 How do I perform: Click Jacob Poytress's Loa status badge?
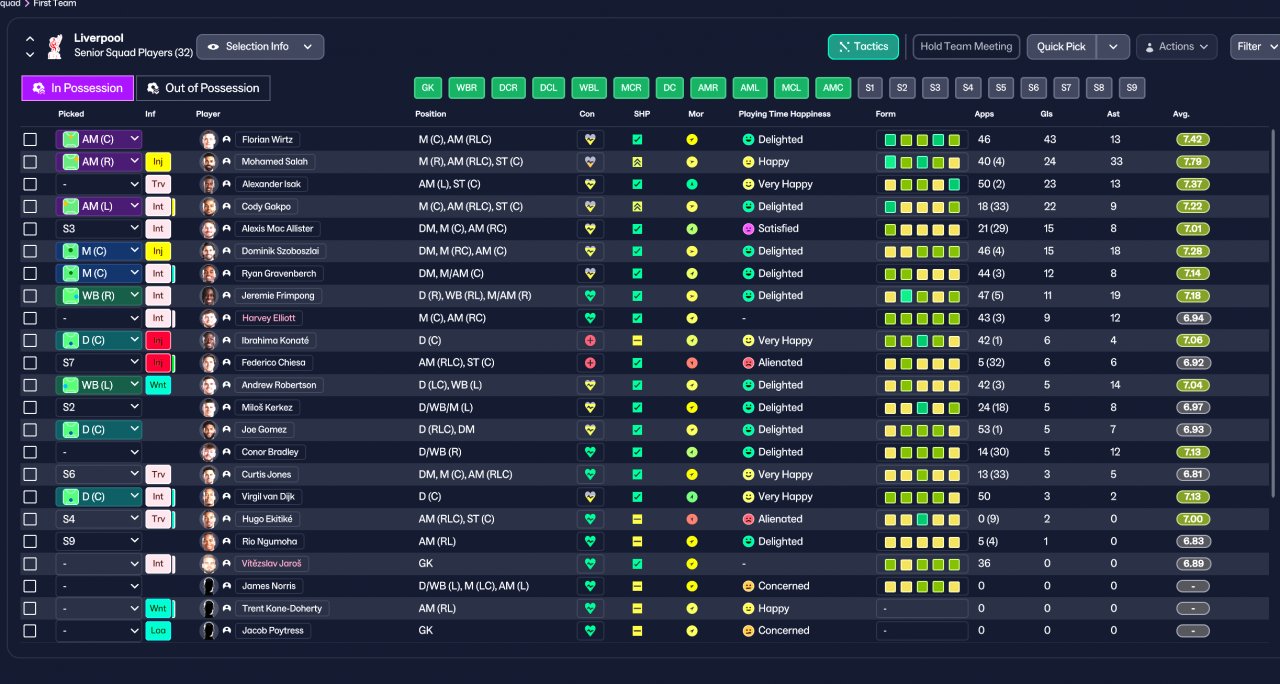pyautogui.click(x=158, y=631)
